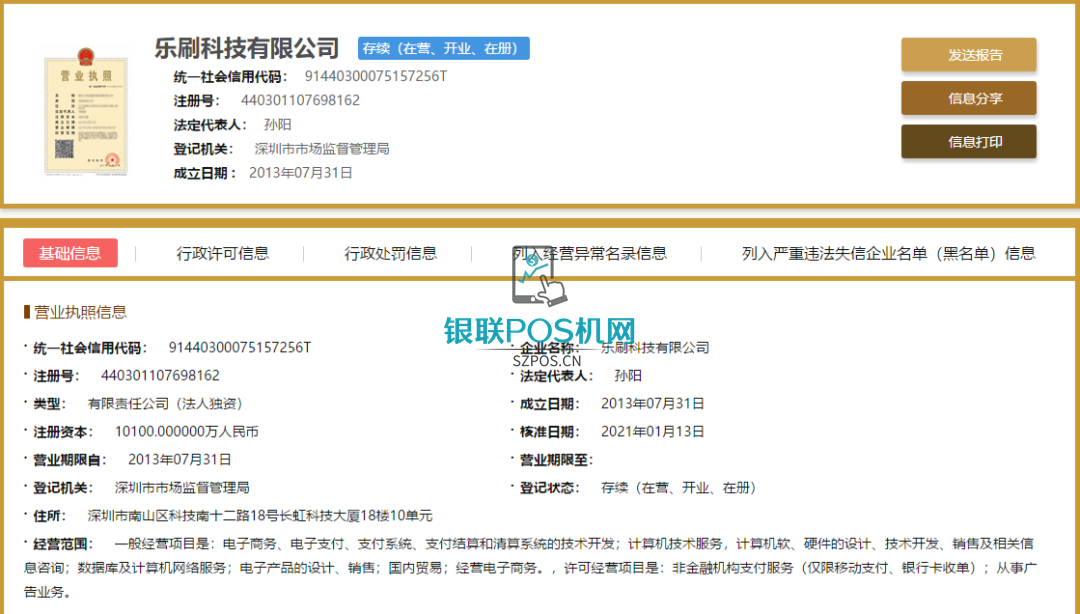Click the header card date 2013年07月31日

coord(300,173)
